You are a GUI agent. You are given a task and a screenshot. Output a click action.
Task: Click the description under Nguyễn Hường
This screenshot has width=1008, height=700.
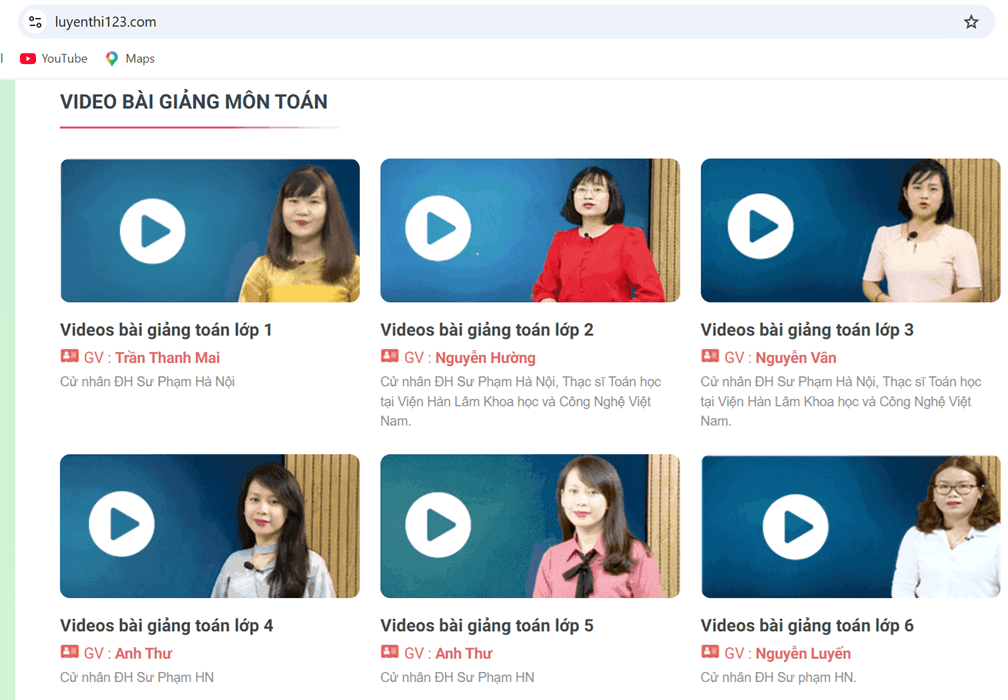pyautogui.click(x=521, y=401)
